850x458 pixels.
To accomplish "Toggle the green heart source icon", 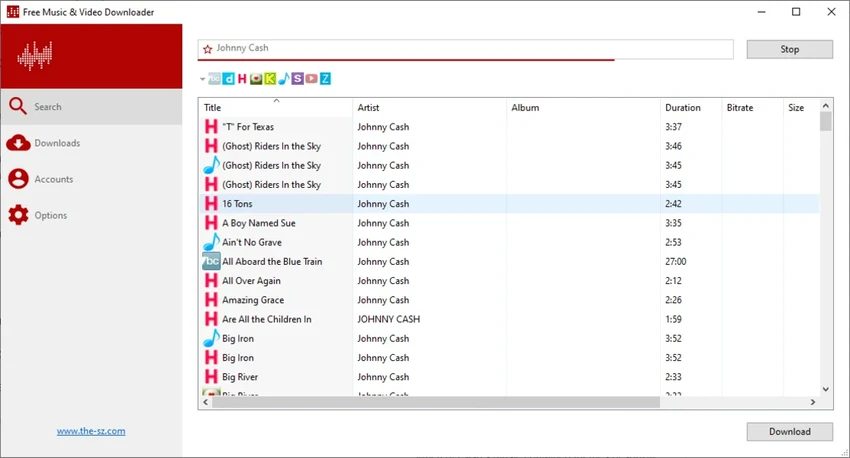I will click(256, 79).
